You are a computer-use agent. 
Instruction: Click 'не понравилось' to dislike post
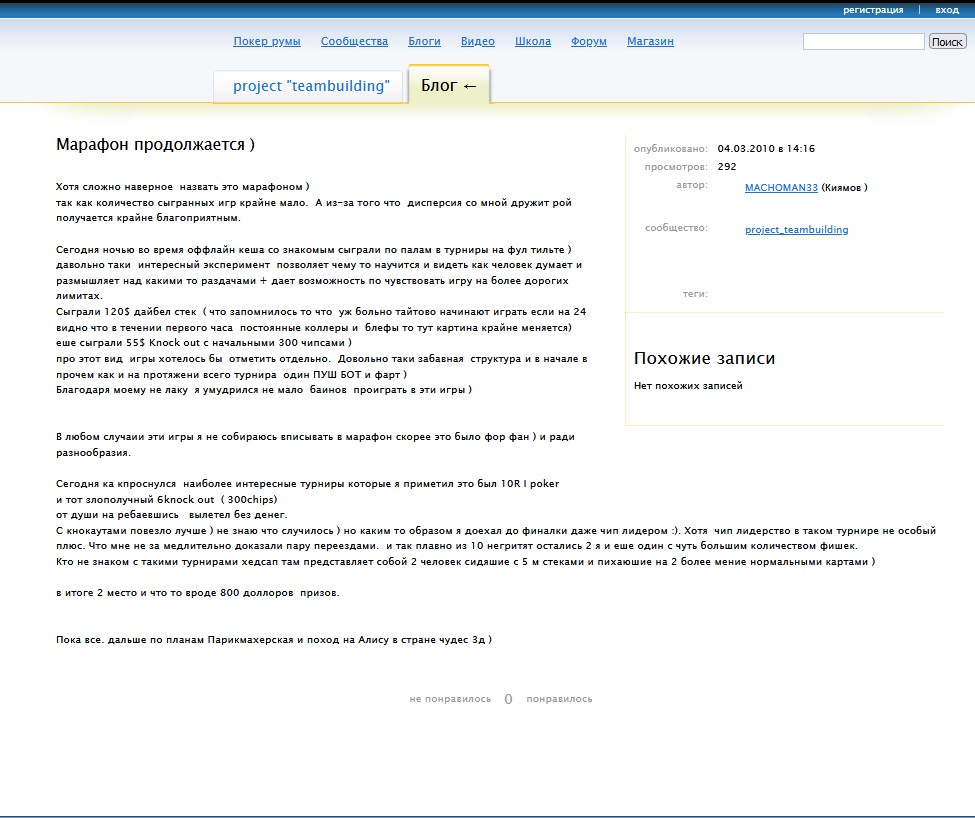pyautogui.click(x=450, y=699)
